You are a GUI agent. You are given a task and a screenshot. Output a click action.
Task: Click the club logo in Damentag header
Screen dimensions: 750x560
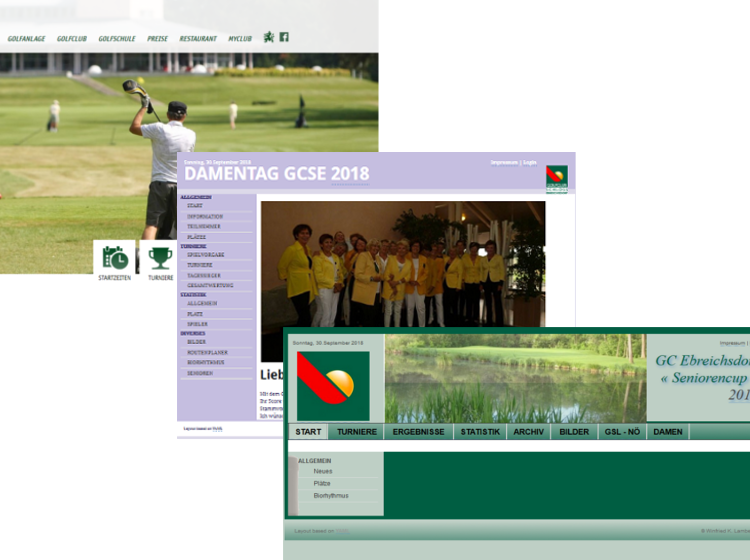coord(556,178)
